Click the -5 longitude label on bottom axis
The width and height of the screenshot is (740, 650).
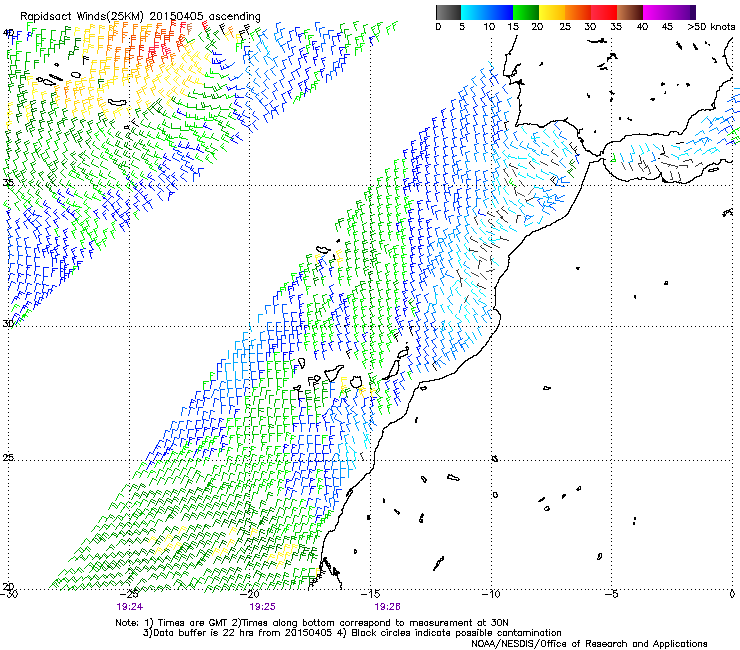(x=612, y=594)
